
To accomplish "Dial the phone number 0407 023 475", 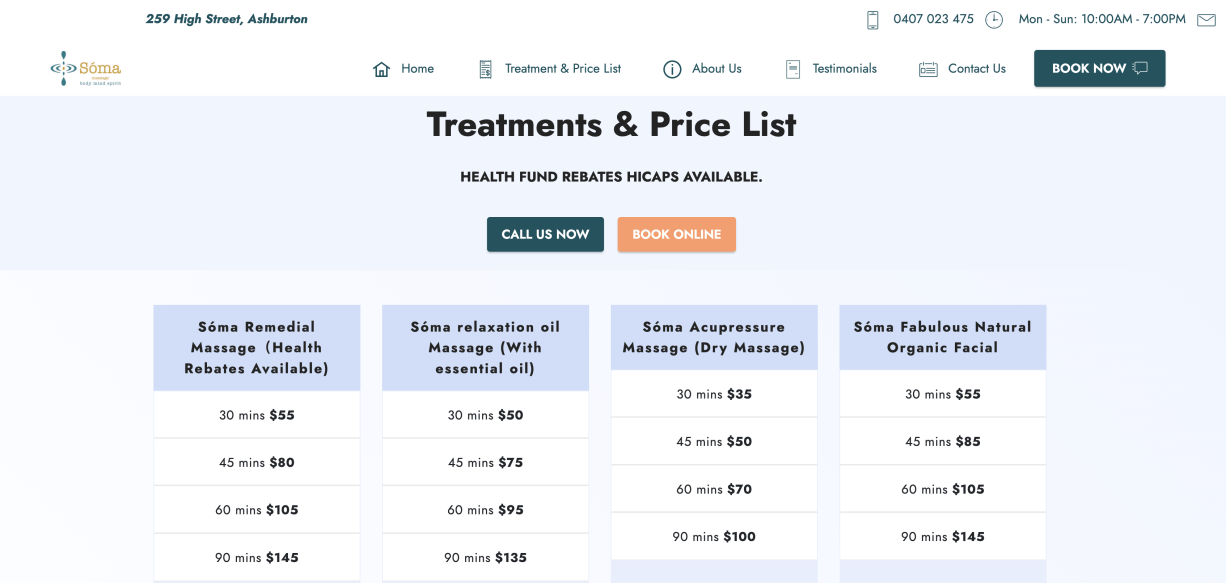I will pyautogui.click(x=933, y=20).
